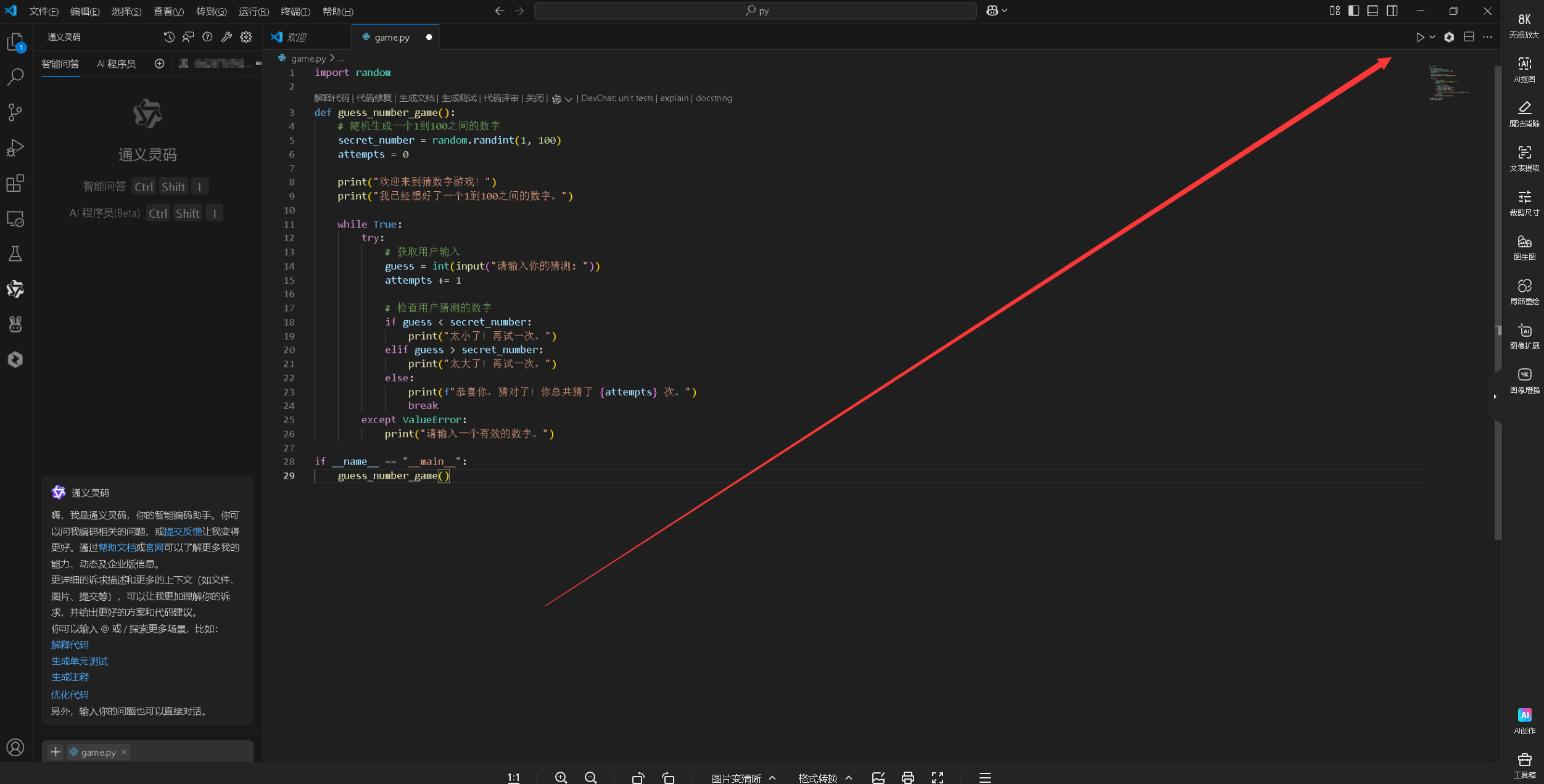
Task: Open AI创作 in the viewer sidebar
Action: coord(1524,720)
